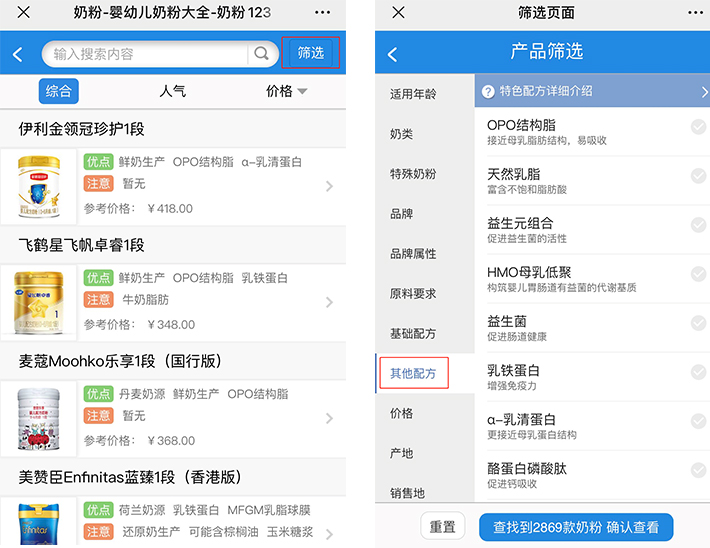Screen dimensions: 710x548
Task: Click the 筛选 button
Action: 311,53
